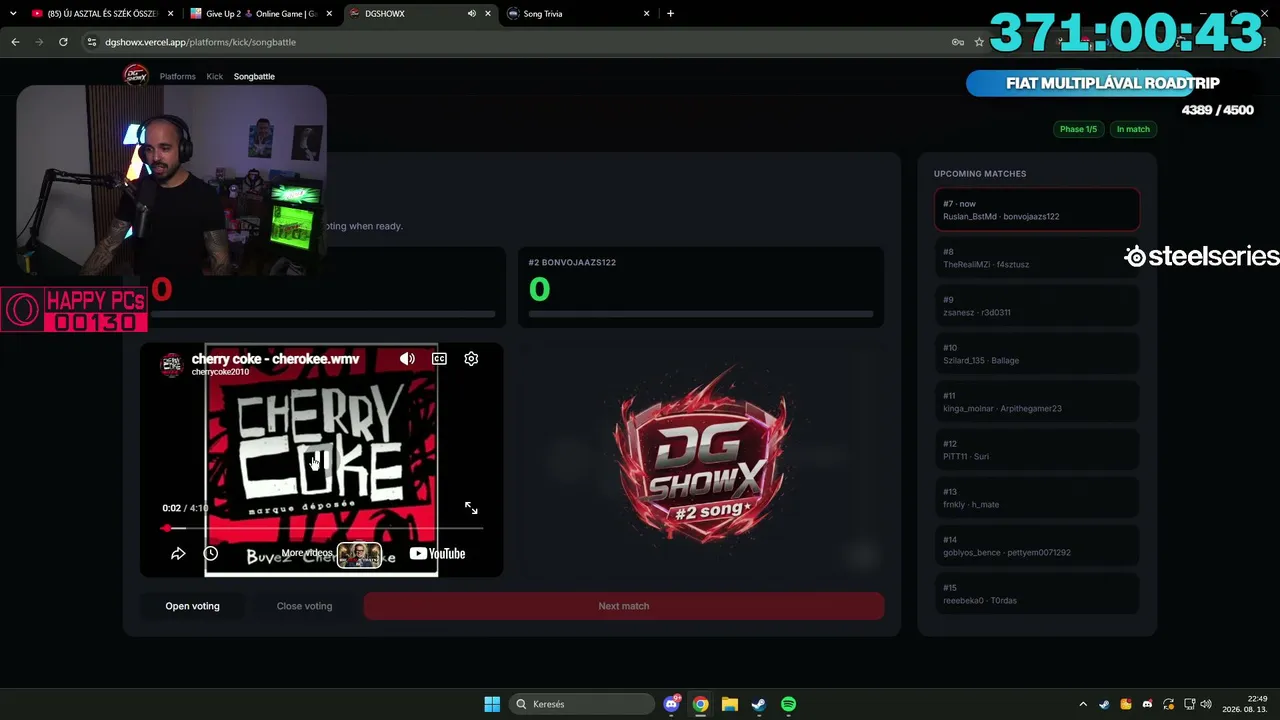Switch to the Give Up 2 Online Game tab
This screenshot has width=1280, height=720.
point(260,14)
